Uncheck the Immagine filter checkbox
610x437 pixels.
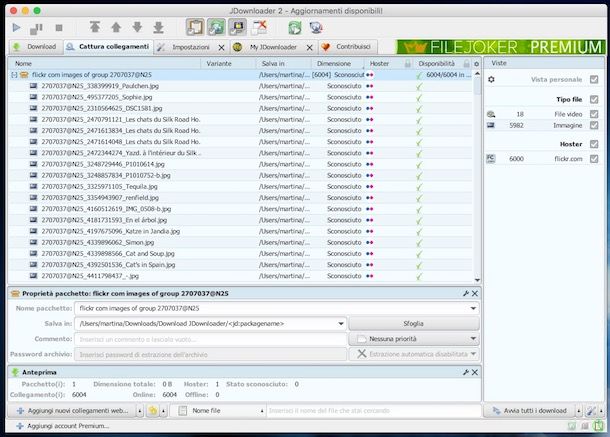[x=594, y=125]
